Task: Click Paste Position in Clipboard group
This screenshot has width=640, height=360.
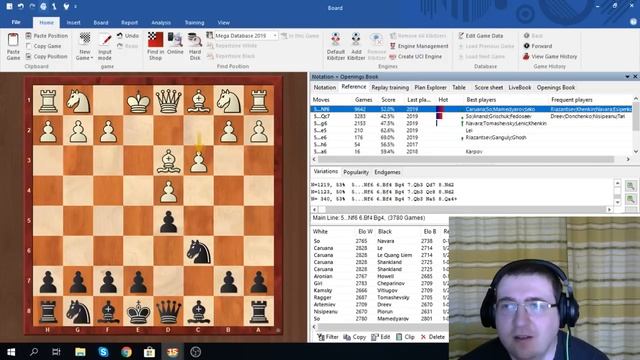Action: pos(46,36)
